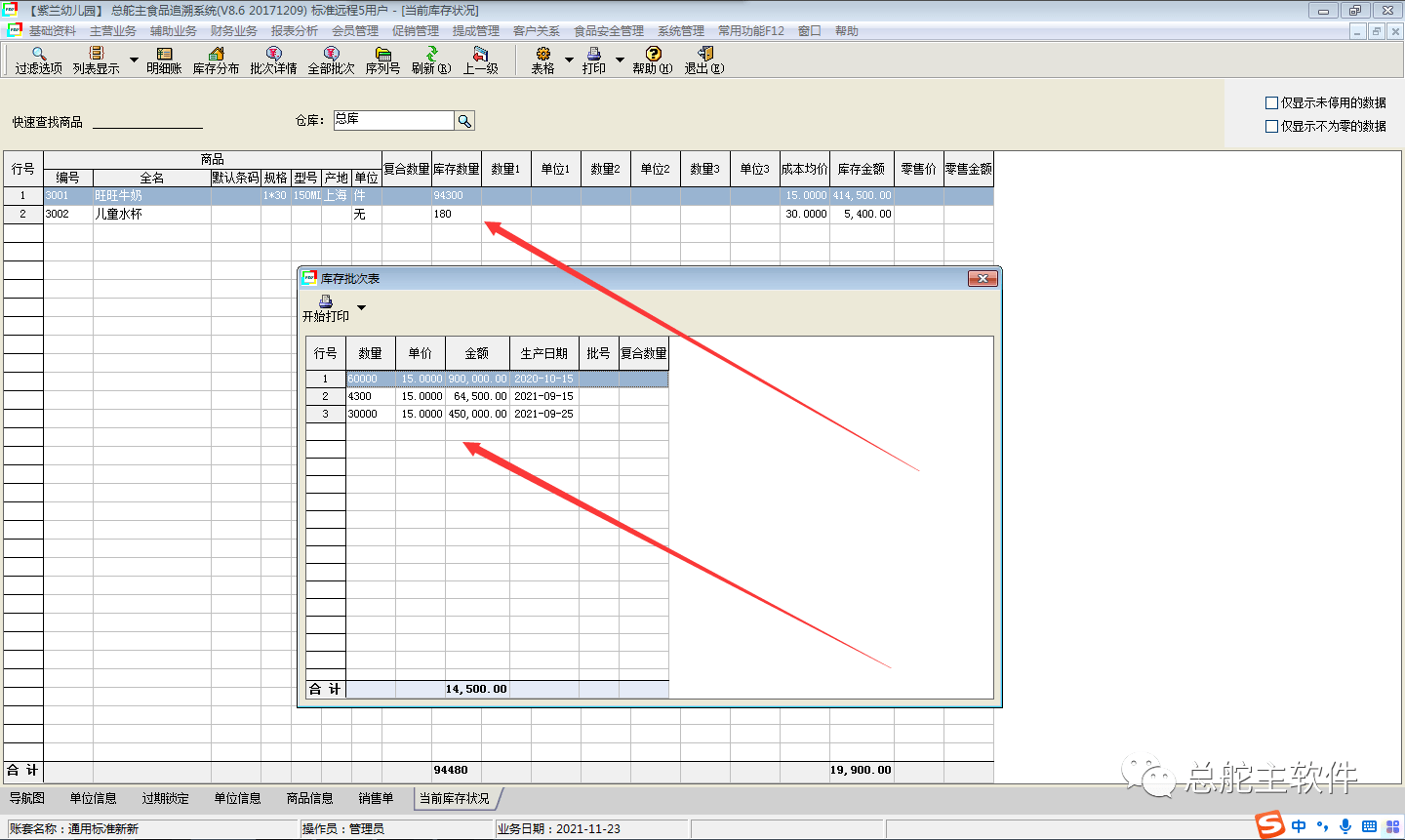Select the 儿童水杯 product row
This screenshot has width=1405, height=840.
tap(499, 214)
